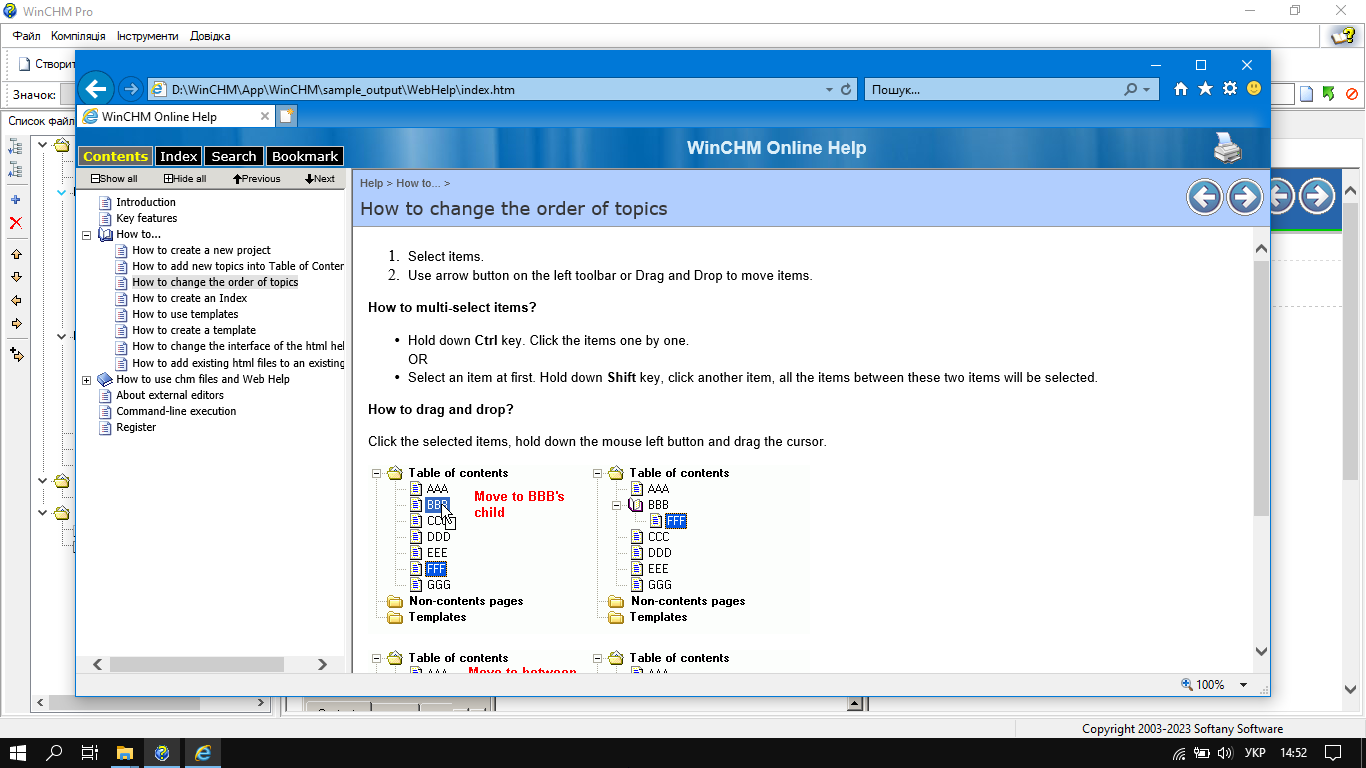This screenshot has height=768, width=1366.
Task: Open File Explorer from the taskbar
Action: tap(124, 753)
